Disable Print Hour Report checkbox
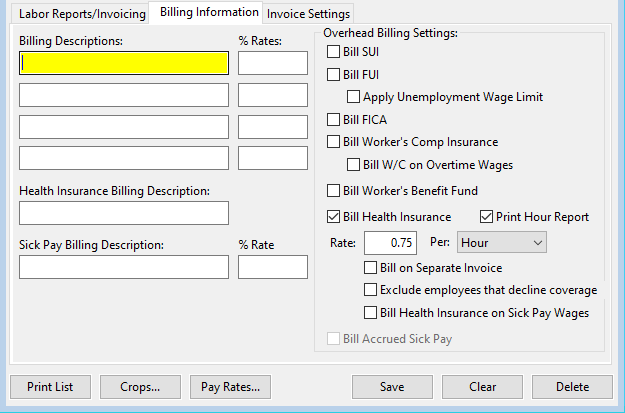Viewport: 625px width, 413px height. (x=487, y=217)
